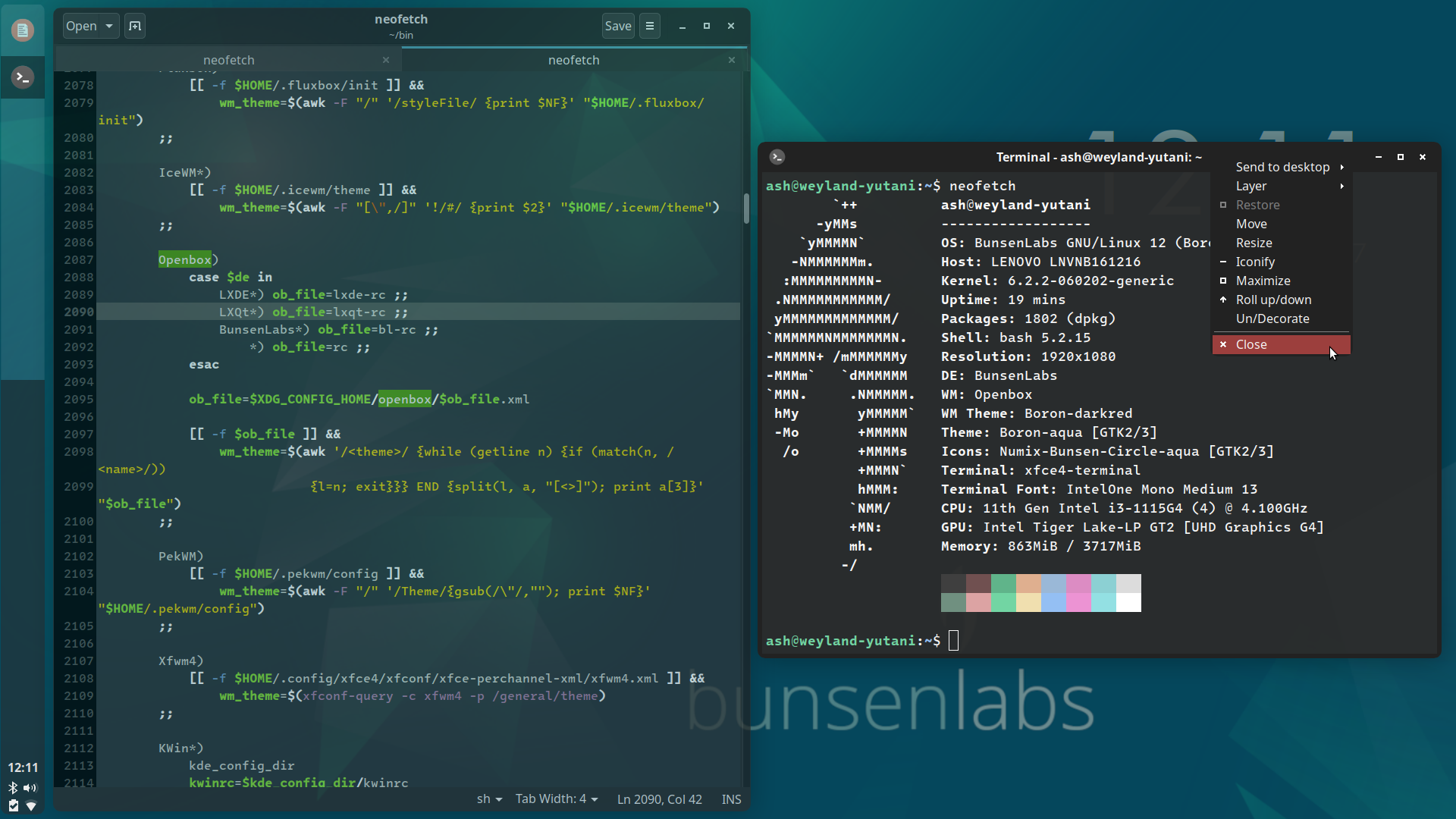Click the battery status icon
Viewport: 1456px width, 819px height.
11,806
